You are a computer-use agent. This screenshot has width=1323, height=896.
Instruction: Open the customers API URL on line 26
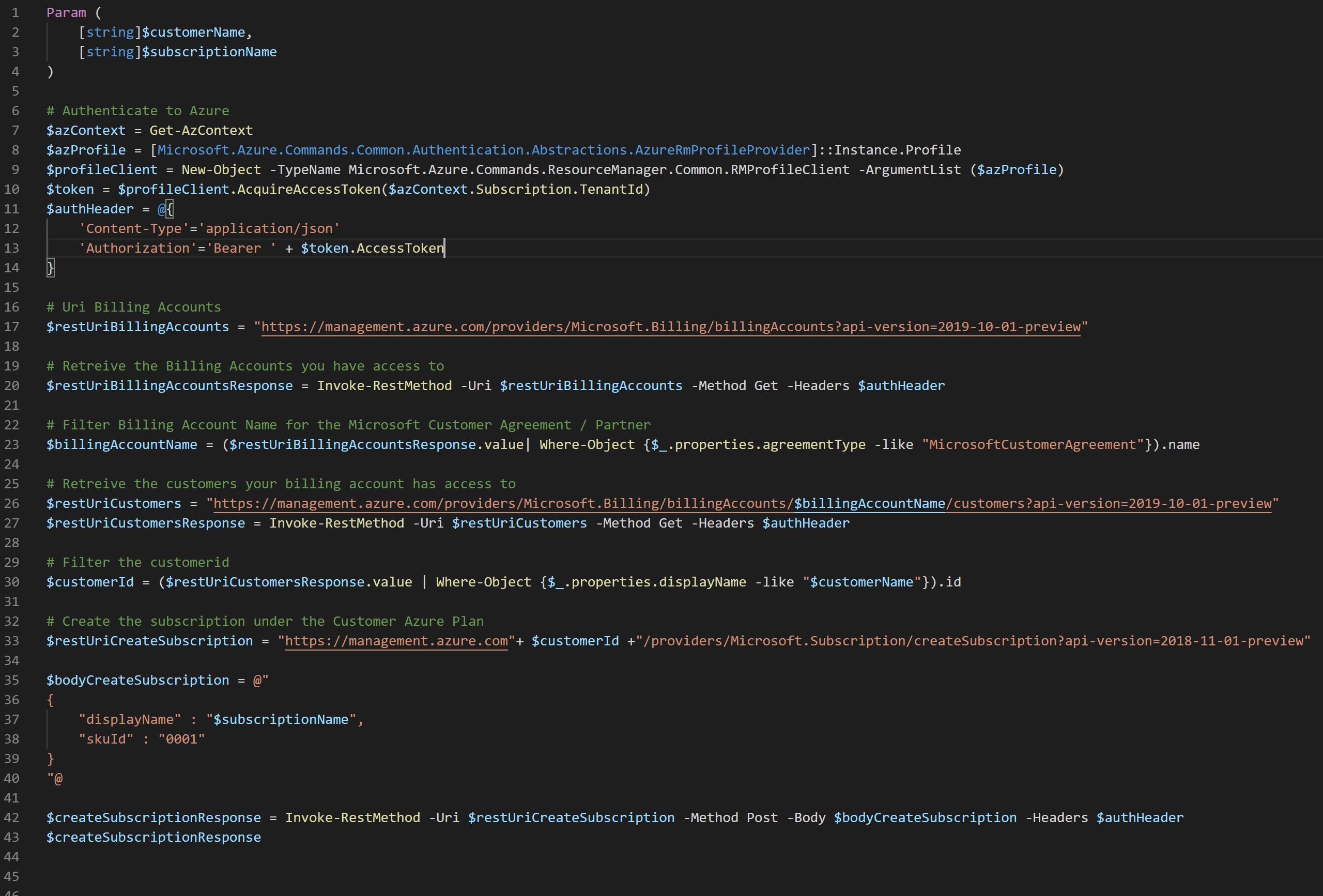point(742,503)
